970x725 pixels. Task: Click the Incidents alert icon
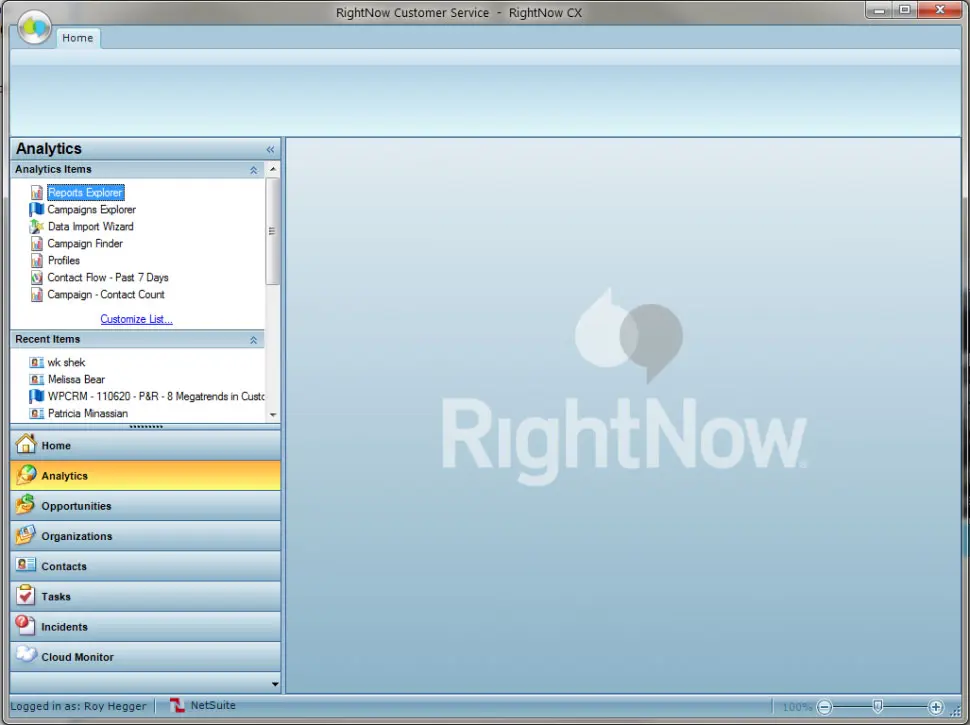25,626
